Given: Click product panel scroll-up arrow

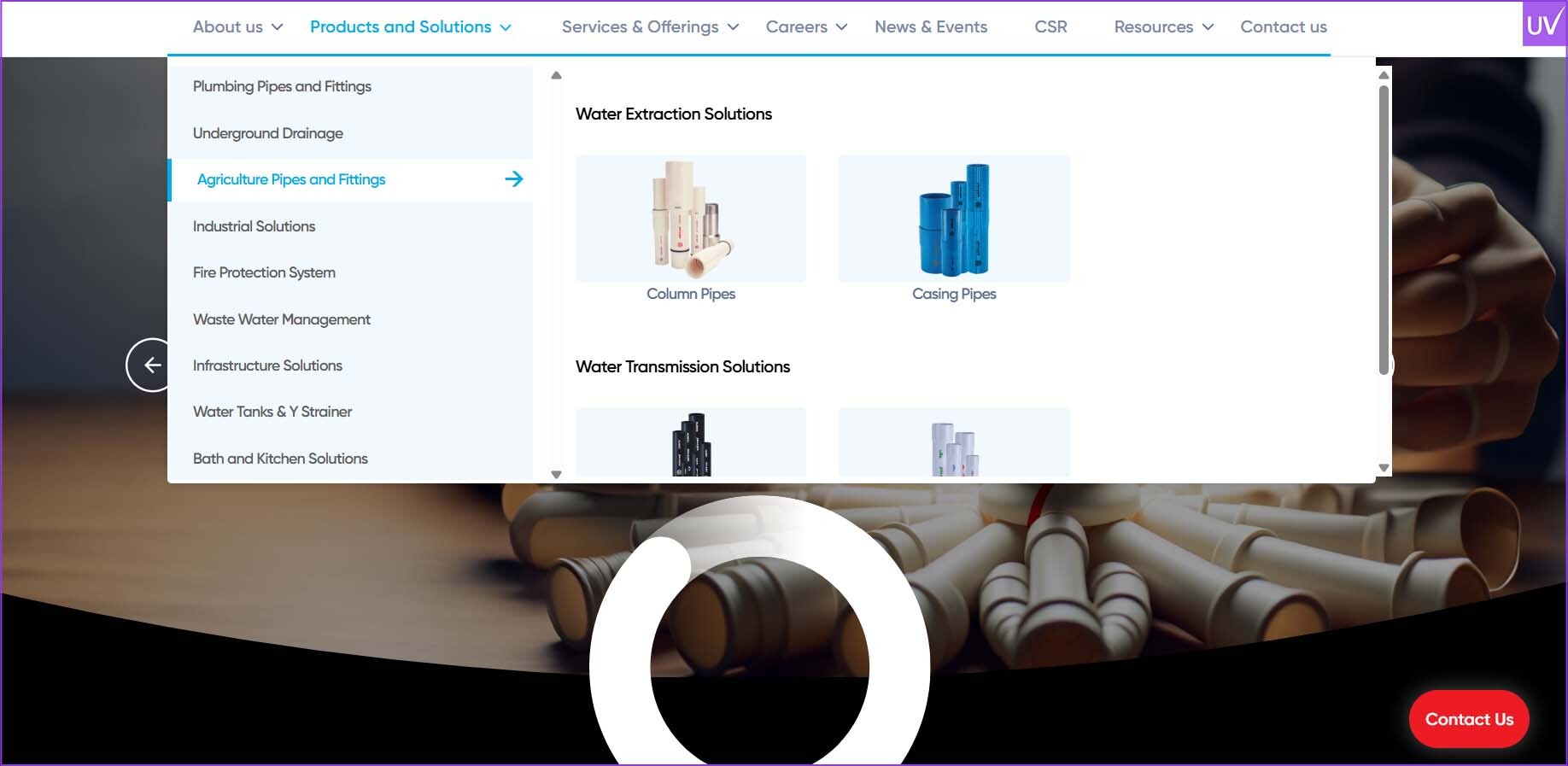Looking at the screenshot, I should coord(1384,75).
